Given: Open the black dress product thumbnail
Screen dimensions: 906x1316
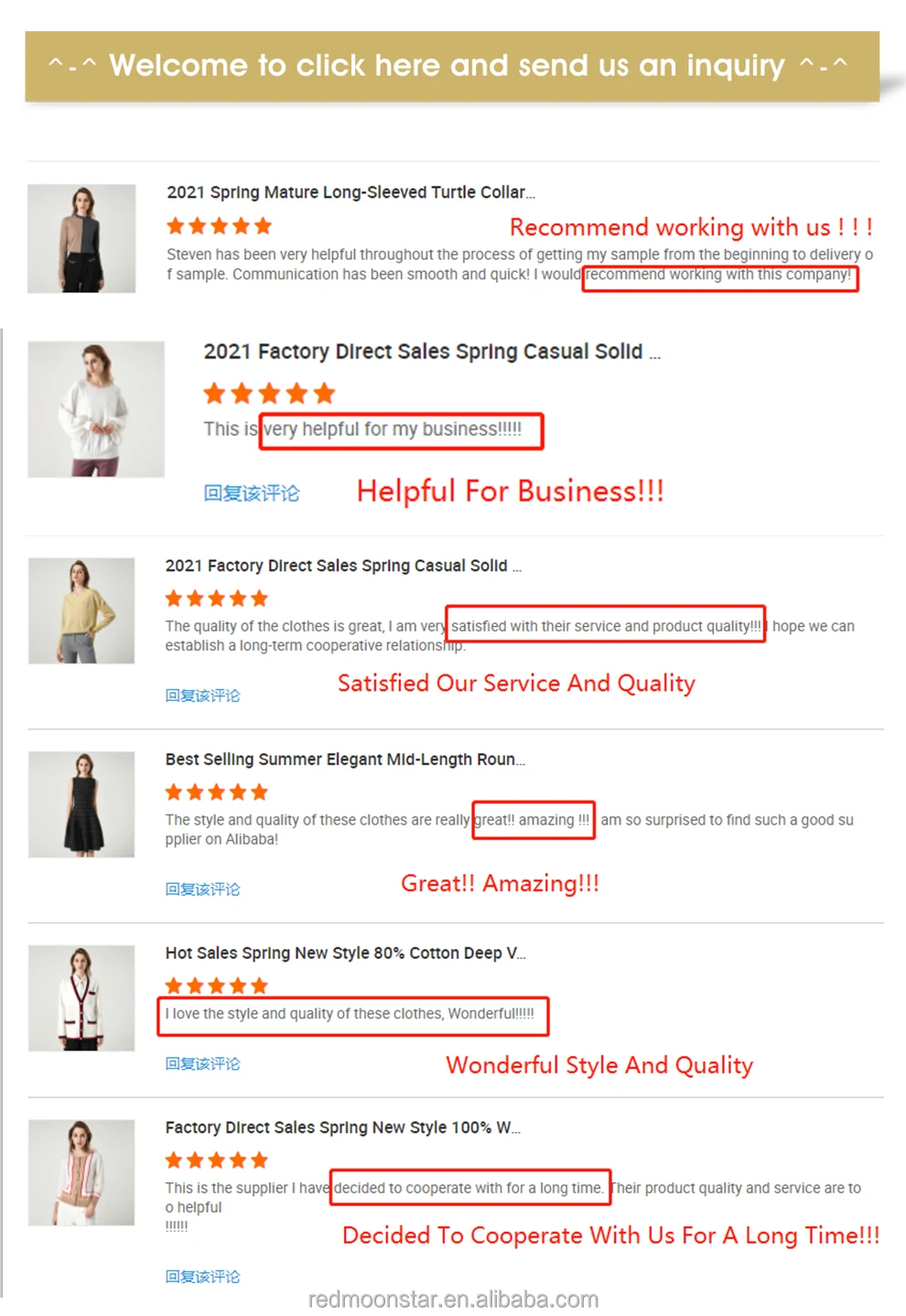Looking at the screenshot, I should coord(81,804).
